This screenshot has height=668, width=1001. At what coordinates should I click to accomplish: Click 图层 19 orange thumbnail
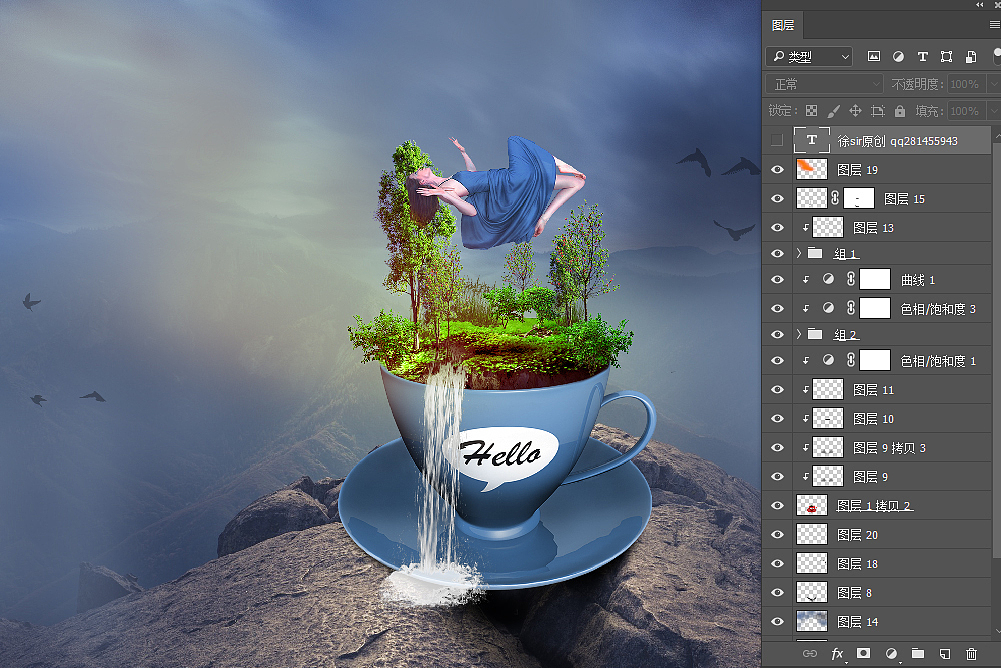811,169
